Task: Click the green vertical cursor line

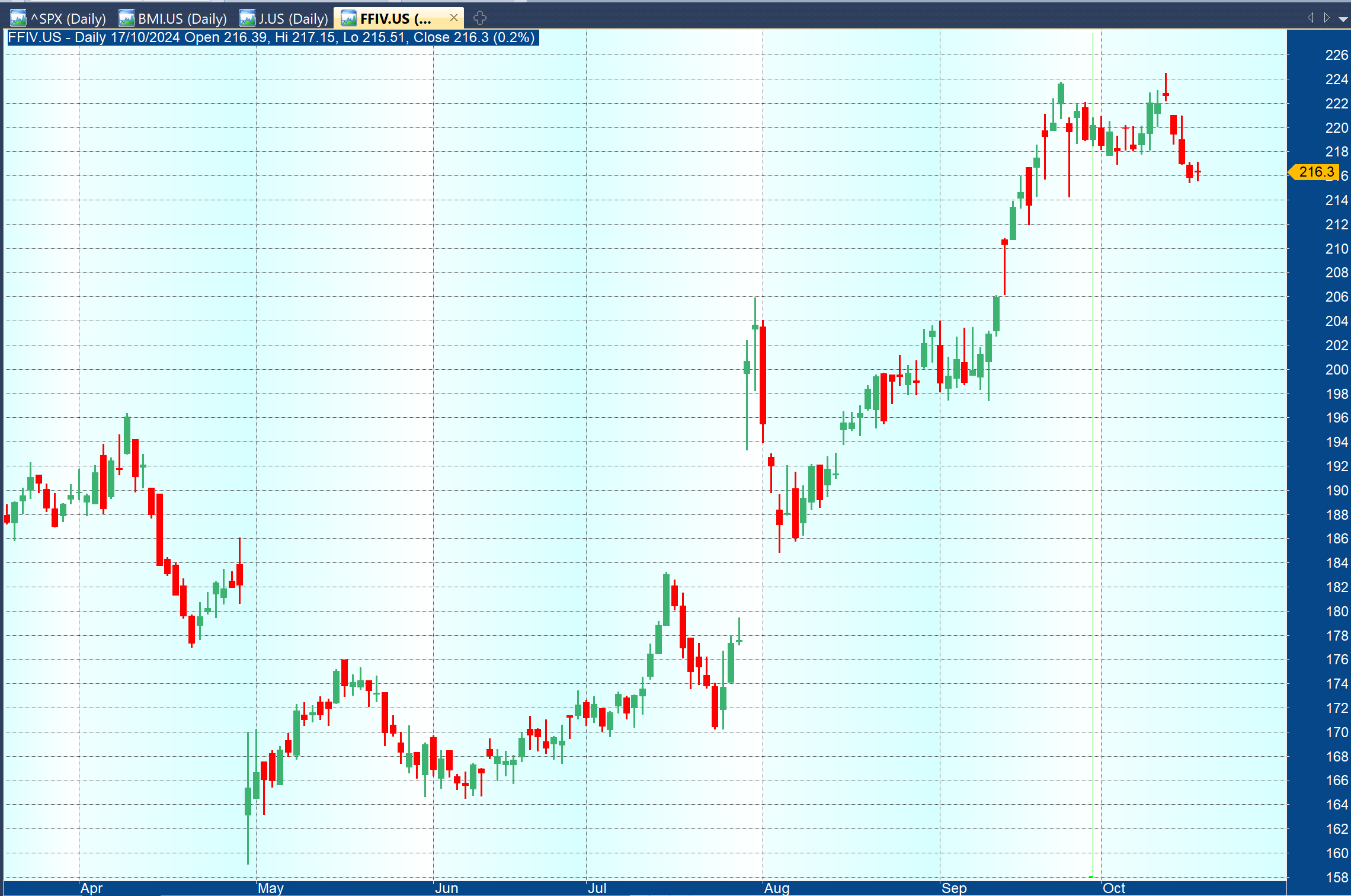Action: tap(1093, 455)
